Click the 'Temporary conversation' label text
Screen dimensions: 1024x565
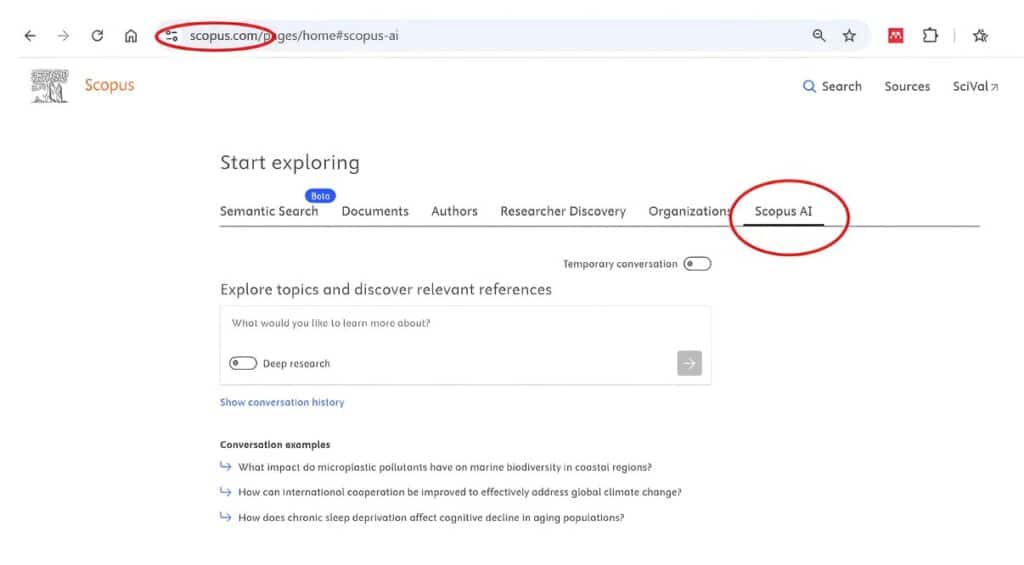tap(620, 264)
